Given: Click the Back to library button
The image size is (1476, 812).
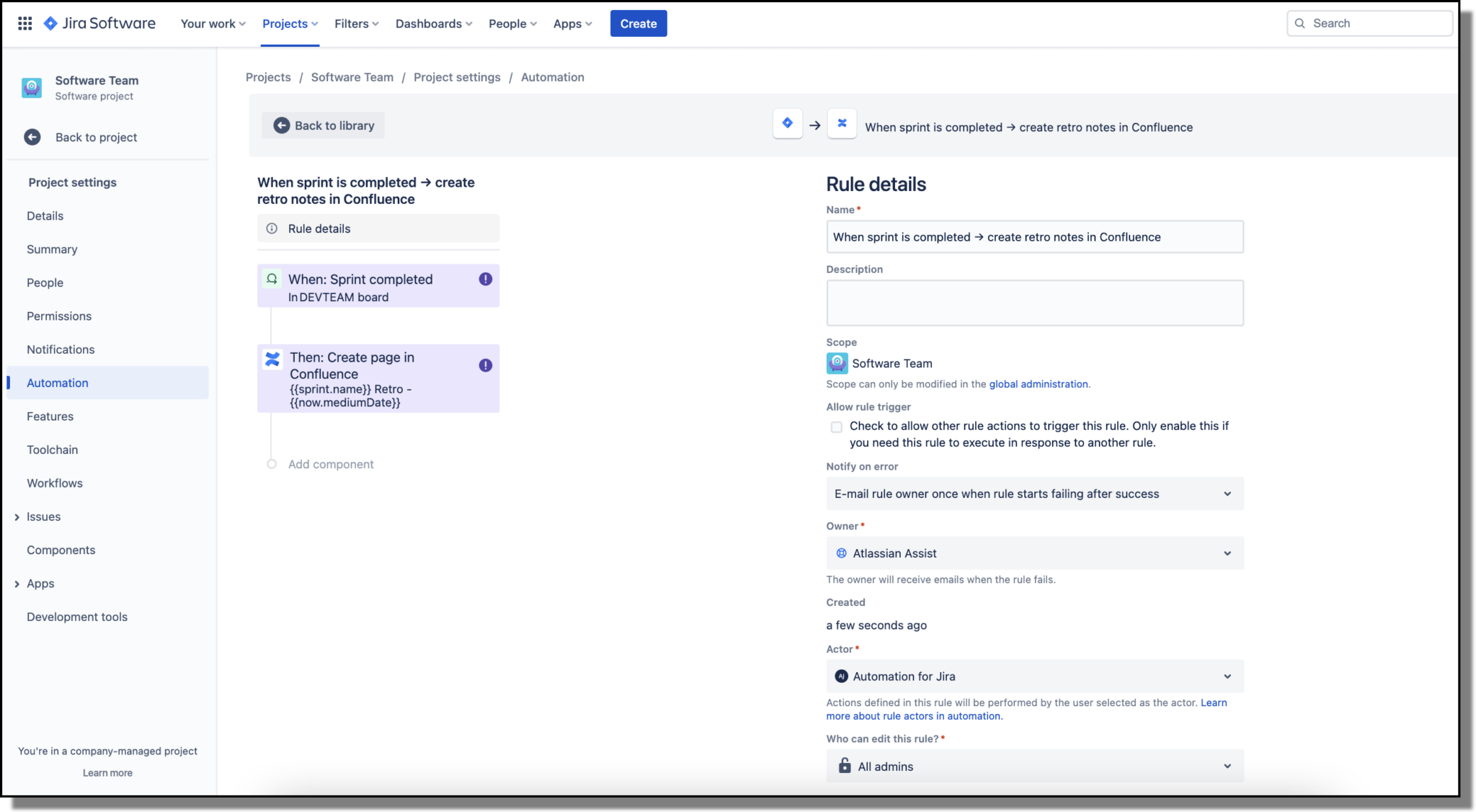Looking at the screenshot, I should click(x=324, y=125).
